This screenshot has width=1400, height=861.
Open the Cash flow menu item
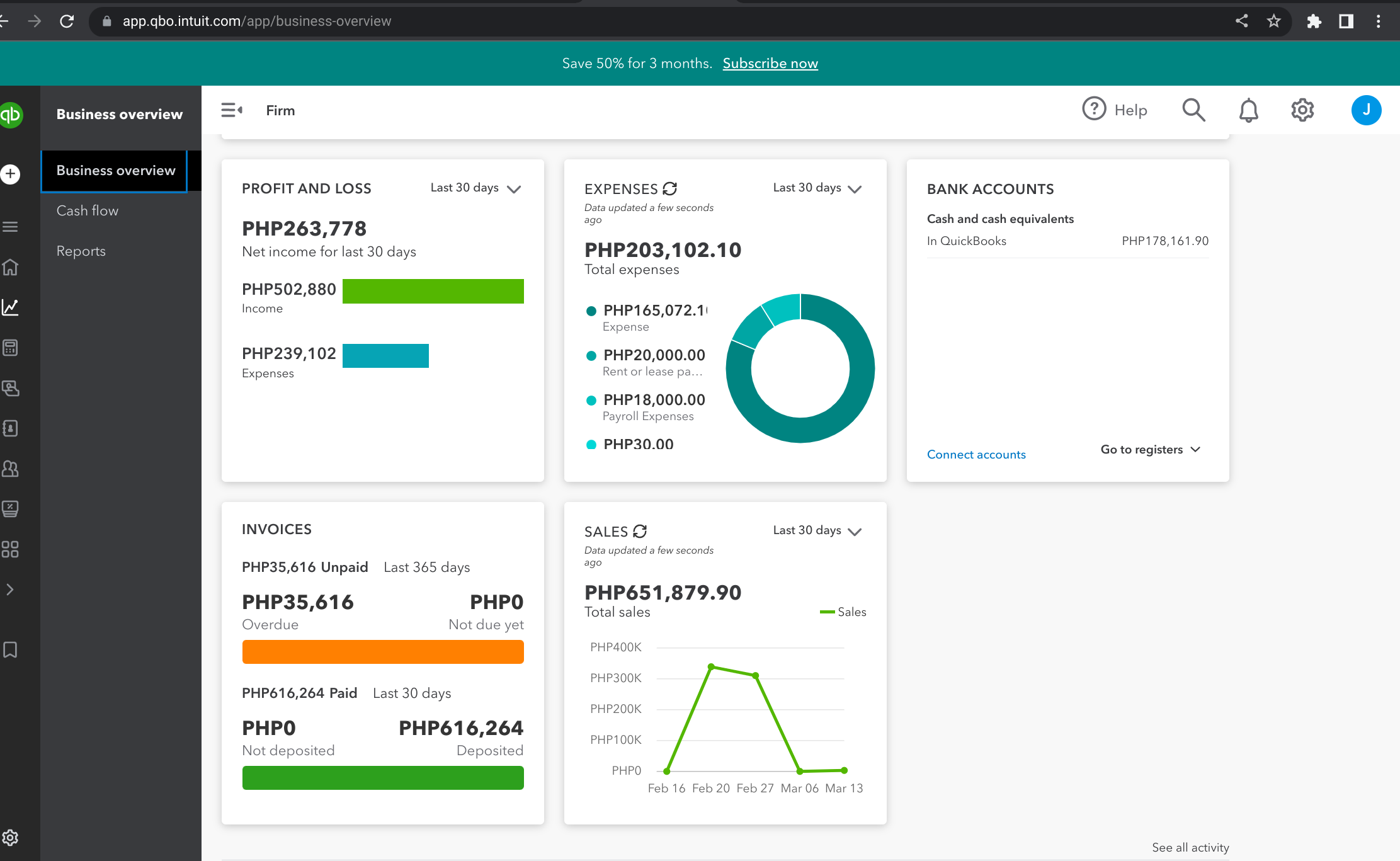[x=88, y=210]
